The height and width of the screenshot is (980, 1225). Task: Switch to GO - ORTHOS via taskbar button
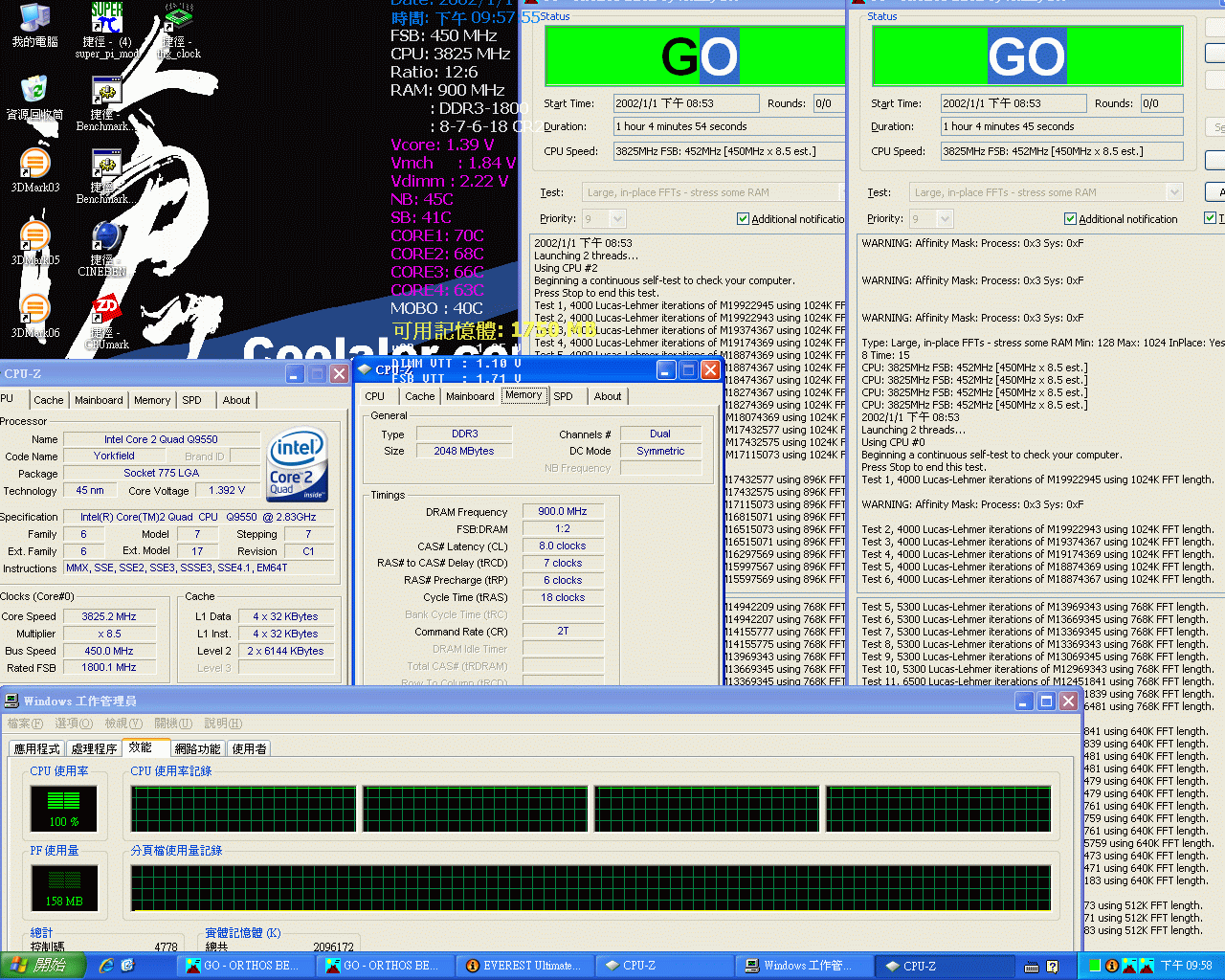point(246,966)
